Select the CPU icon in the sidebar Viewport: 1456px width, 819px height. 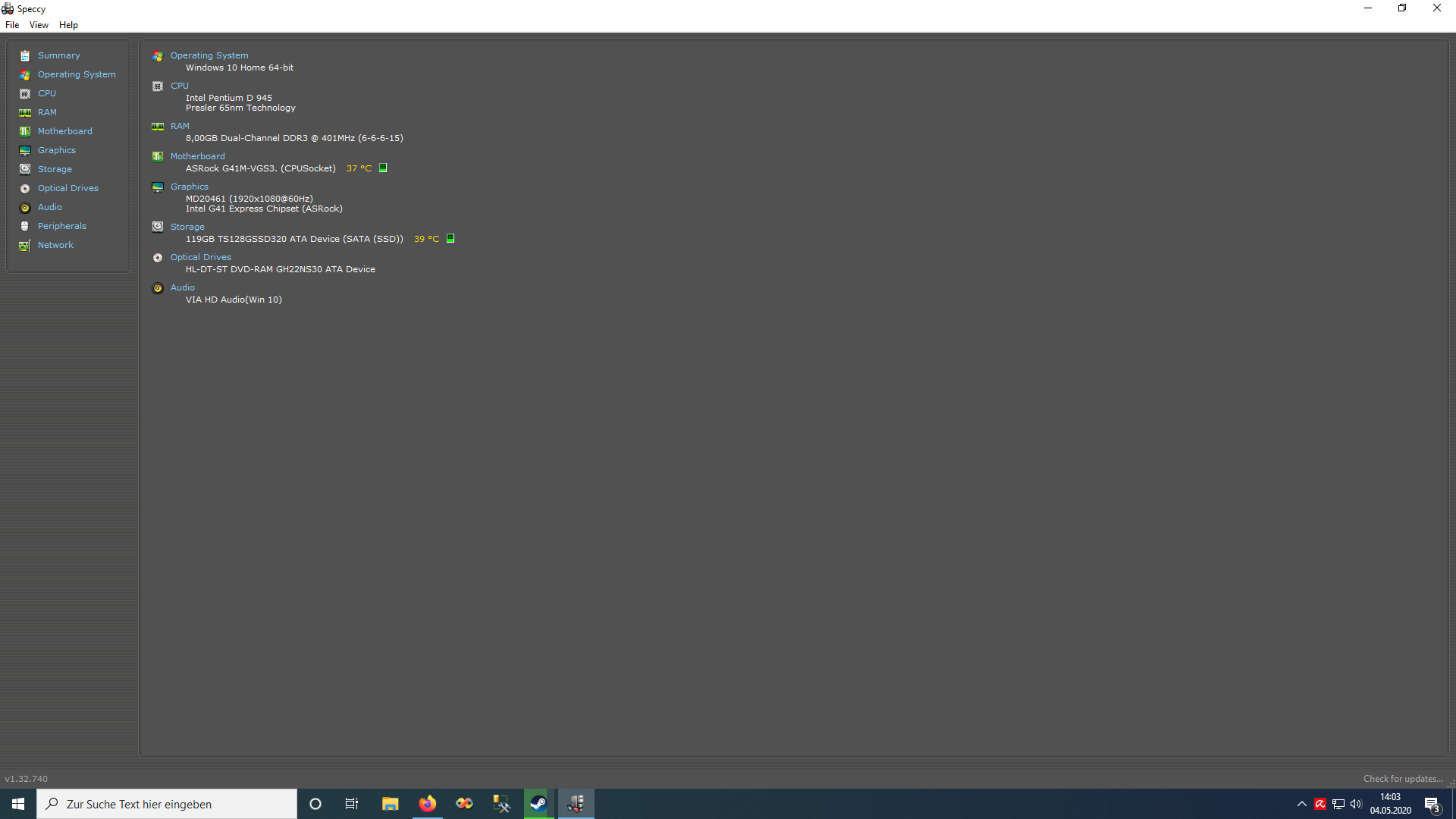point(25,93)
